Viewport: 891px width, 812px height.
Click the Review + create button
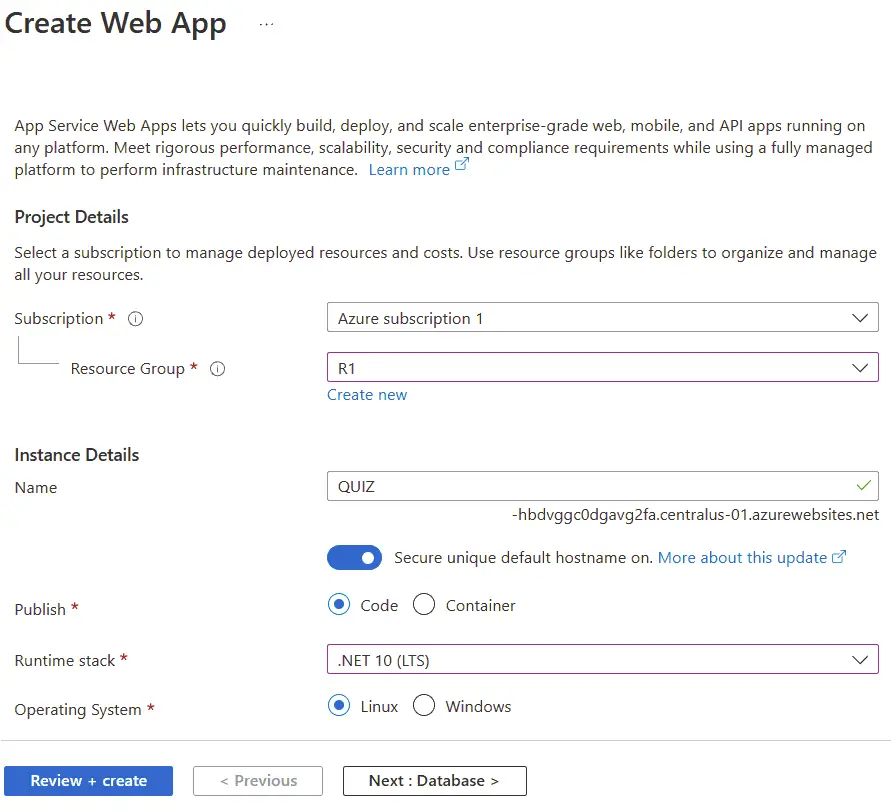88,781
